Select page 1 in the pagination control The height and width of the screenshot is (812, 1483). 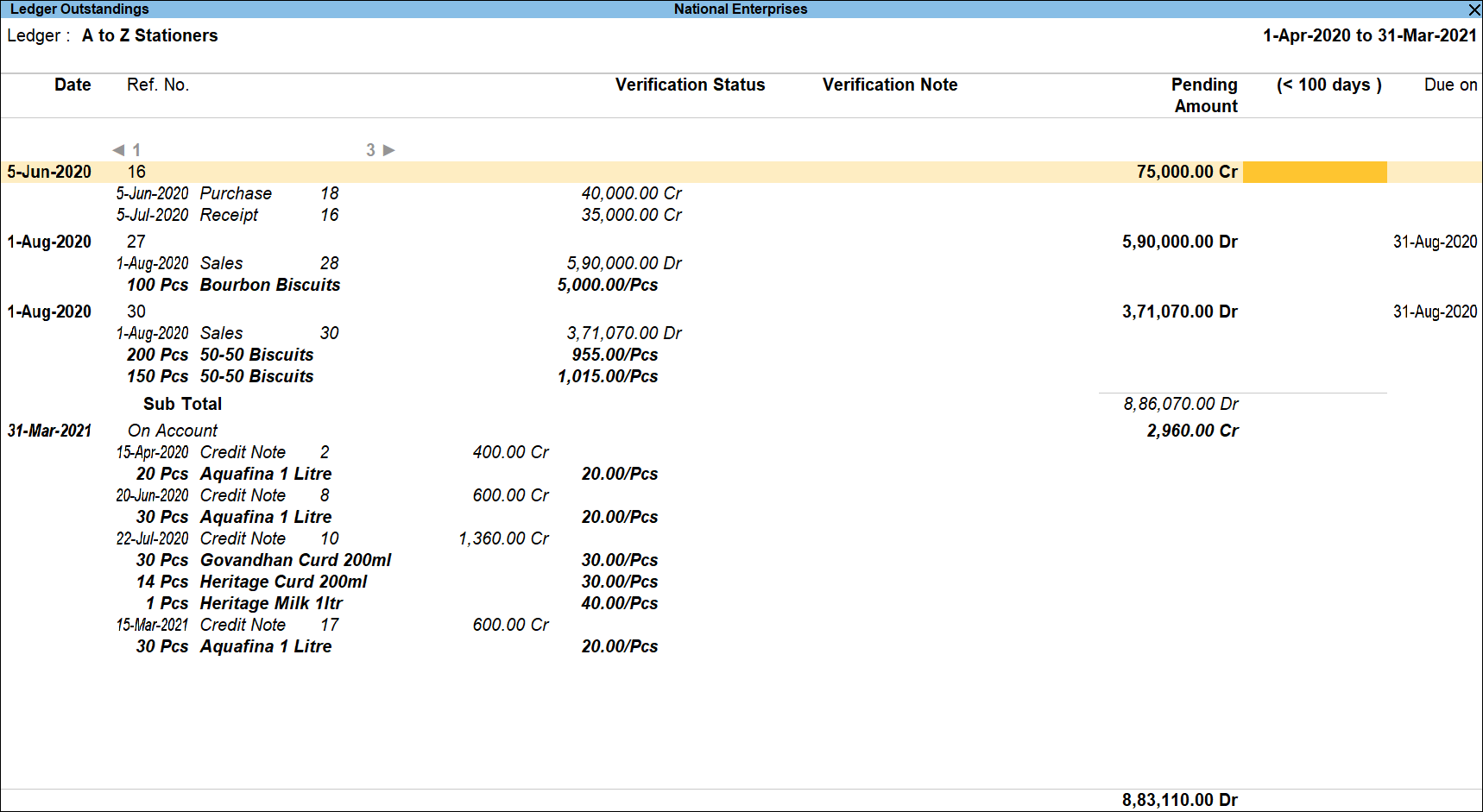coord(136,150)
